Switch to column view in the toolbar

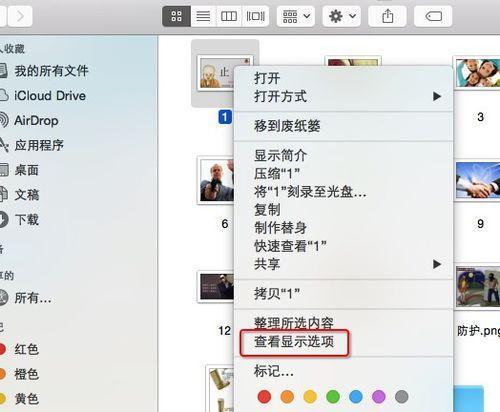[x=229, y=16]
